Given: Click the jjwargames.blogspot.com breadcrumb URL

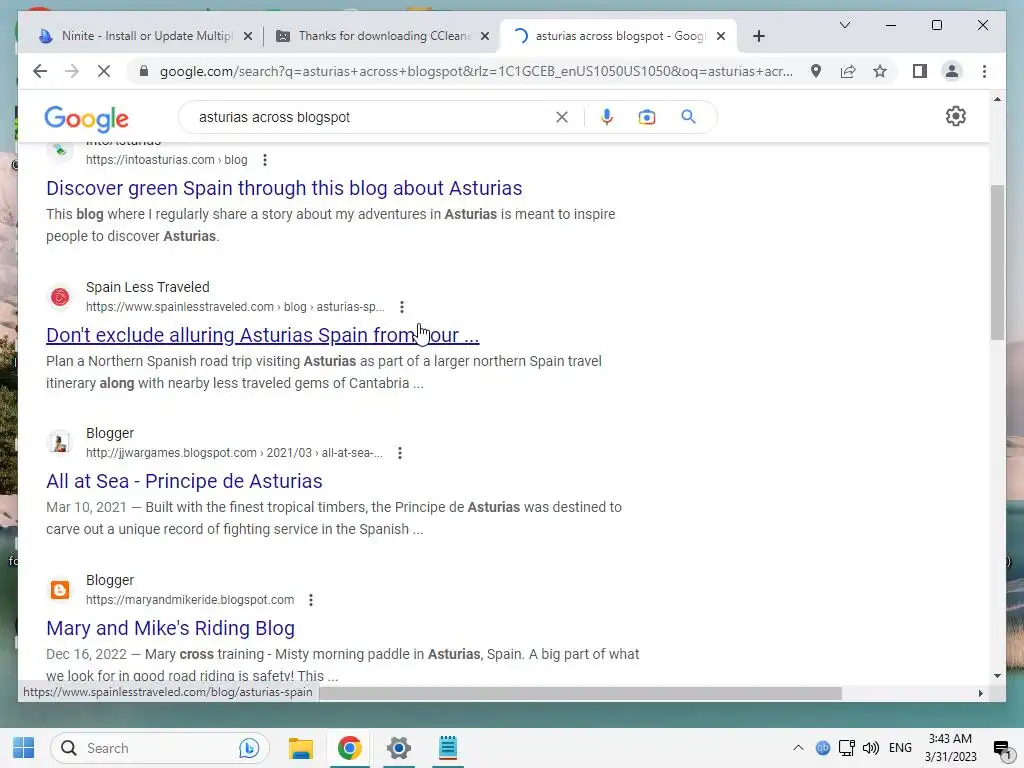Looking at the screenshot, I should click(x=234, y=453).
